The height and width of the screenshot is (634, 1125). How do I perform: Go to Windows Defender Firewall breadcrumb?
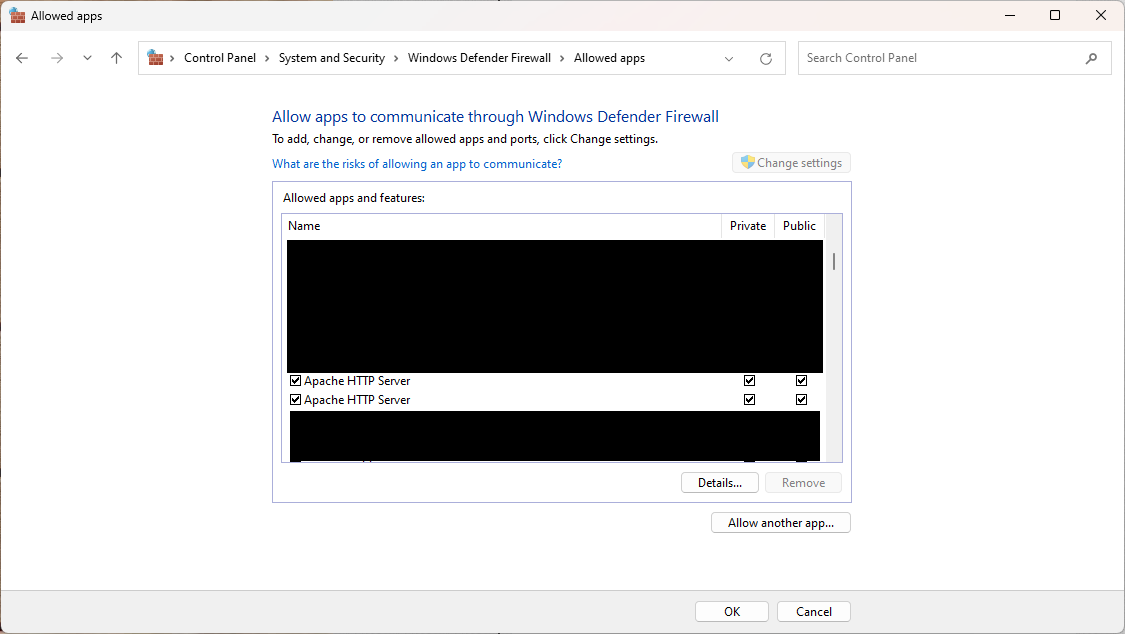[x=479, y=58]
